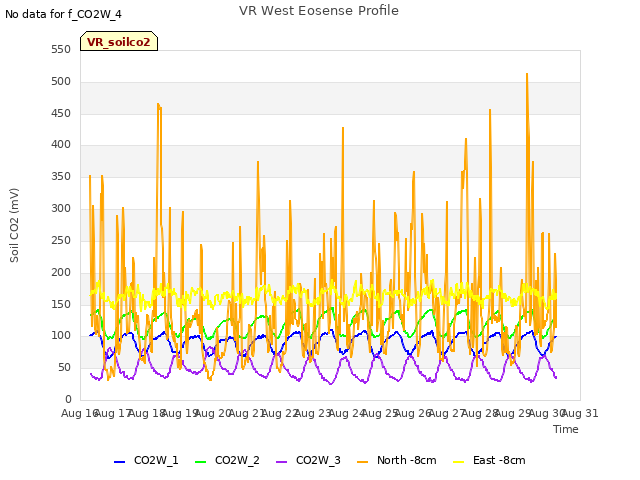The height and width of the screenshot is (480, 640).
Task: Click the CO2W_2 legend label
Action: click(237, 460)
